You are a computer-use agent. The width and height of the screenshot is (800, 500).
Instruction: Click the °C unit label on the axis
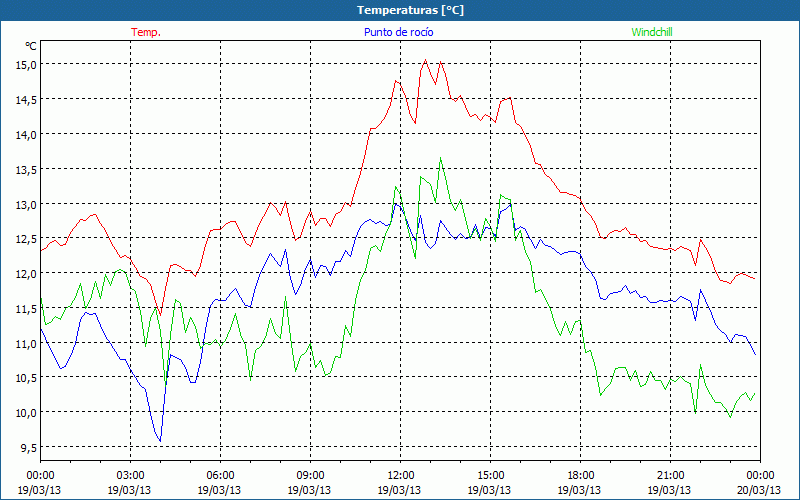point(31,46)
